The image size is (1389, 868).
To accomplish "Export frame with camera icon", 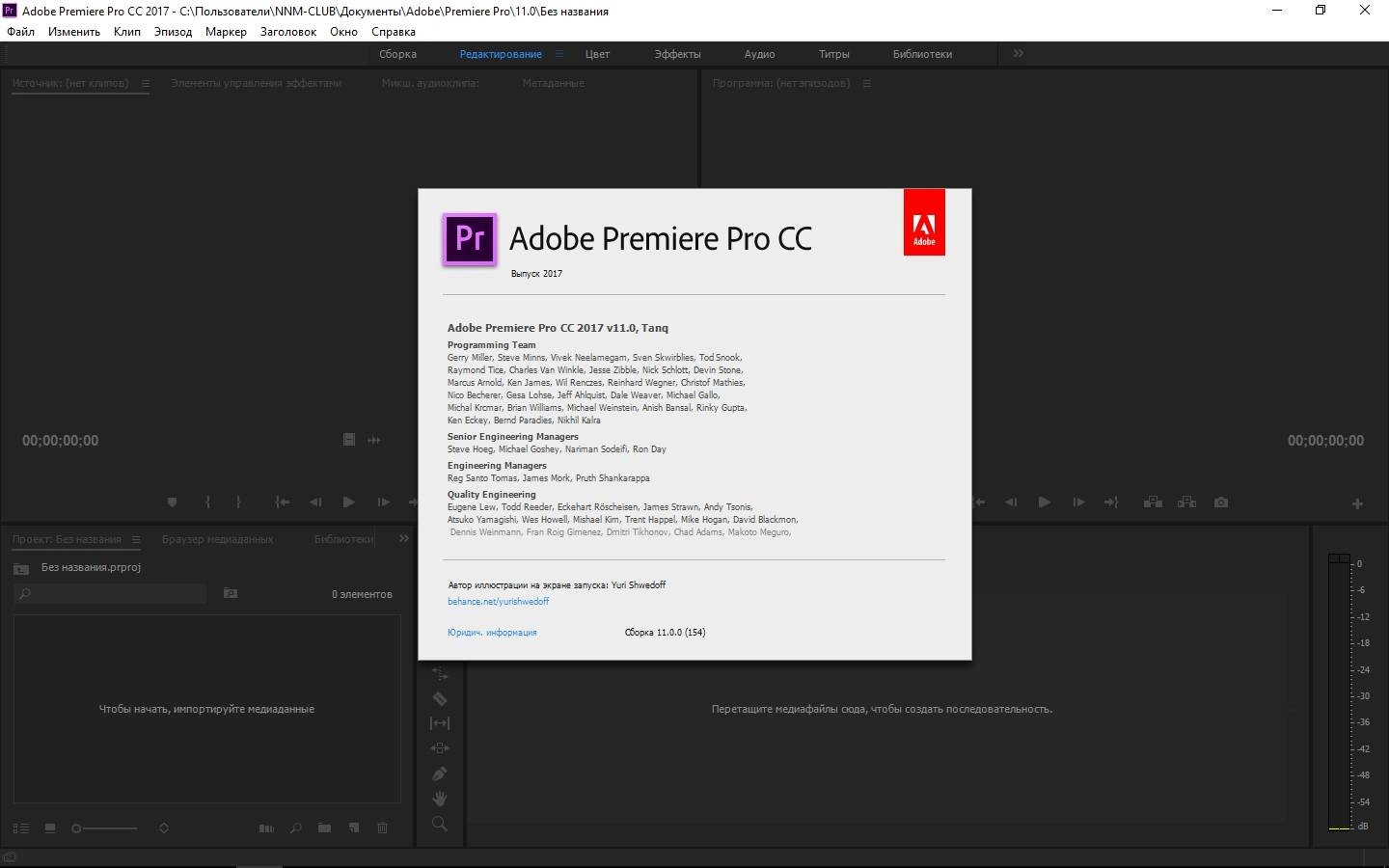I will pyautogui.click(x=1221, y=502).
